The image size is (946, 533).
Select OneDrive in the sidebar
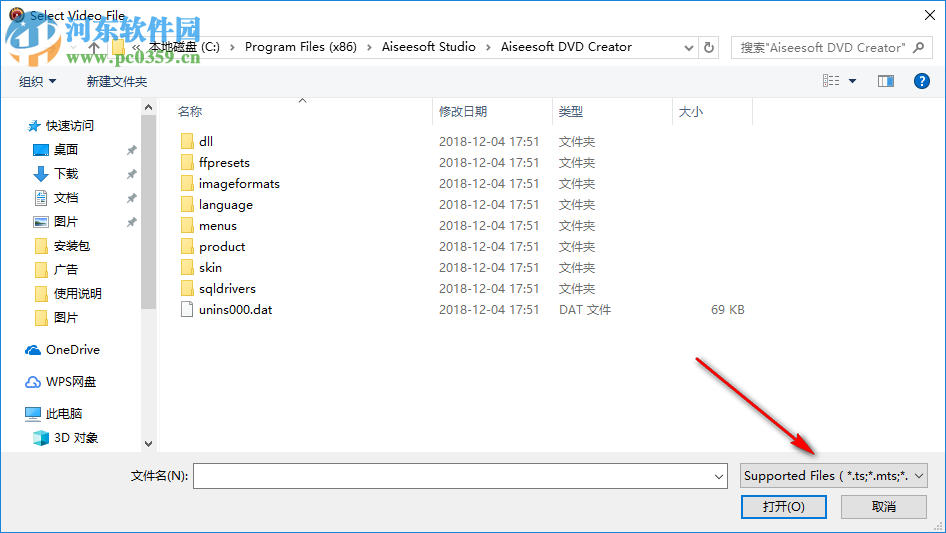[x=72, y=350]
